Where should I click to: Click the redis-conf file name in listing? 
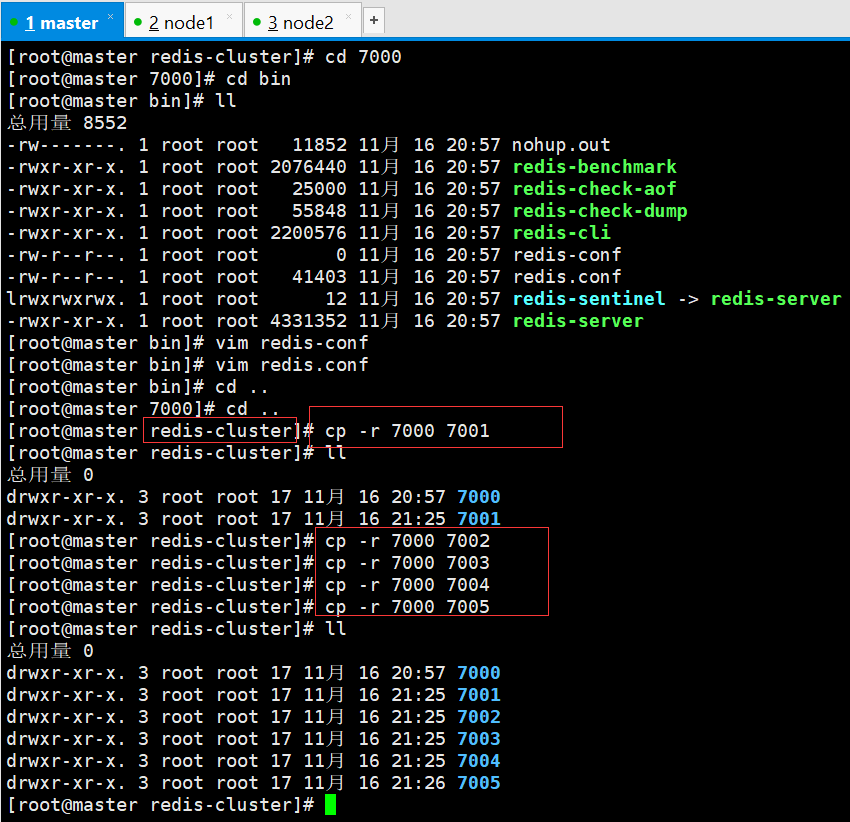[566, 255]
